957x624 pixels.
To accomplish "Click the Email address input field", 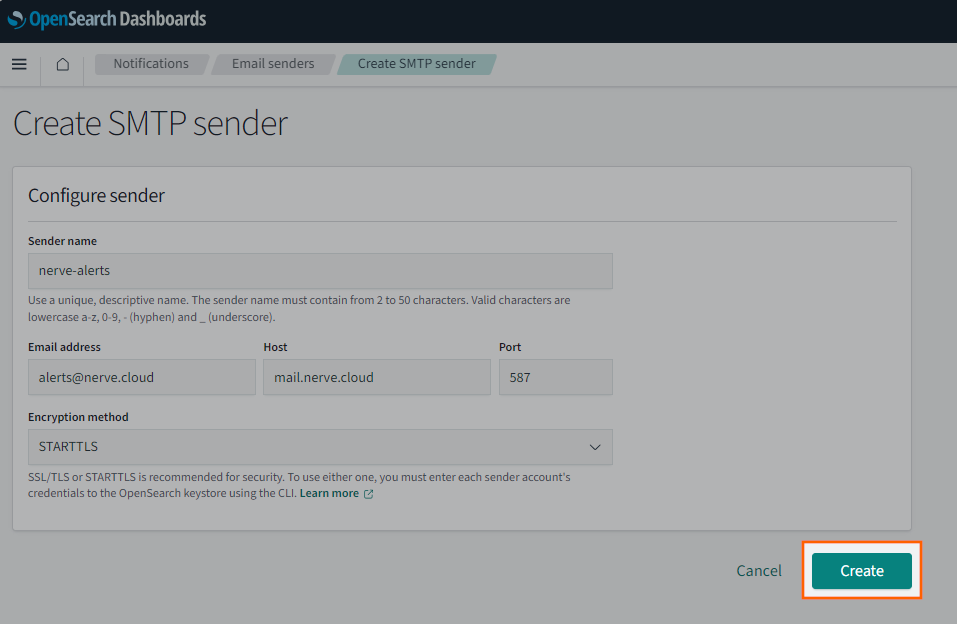I will pos(141,378).
